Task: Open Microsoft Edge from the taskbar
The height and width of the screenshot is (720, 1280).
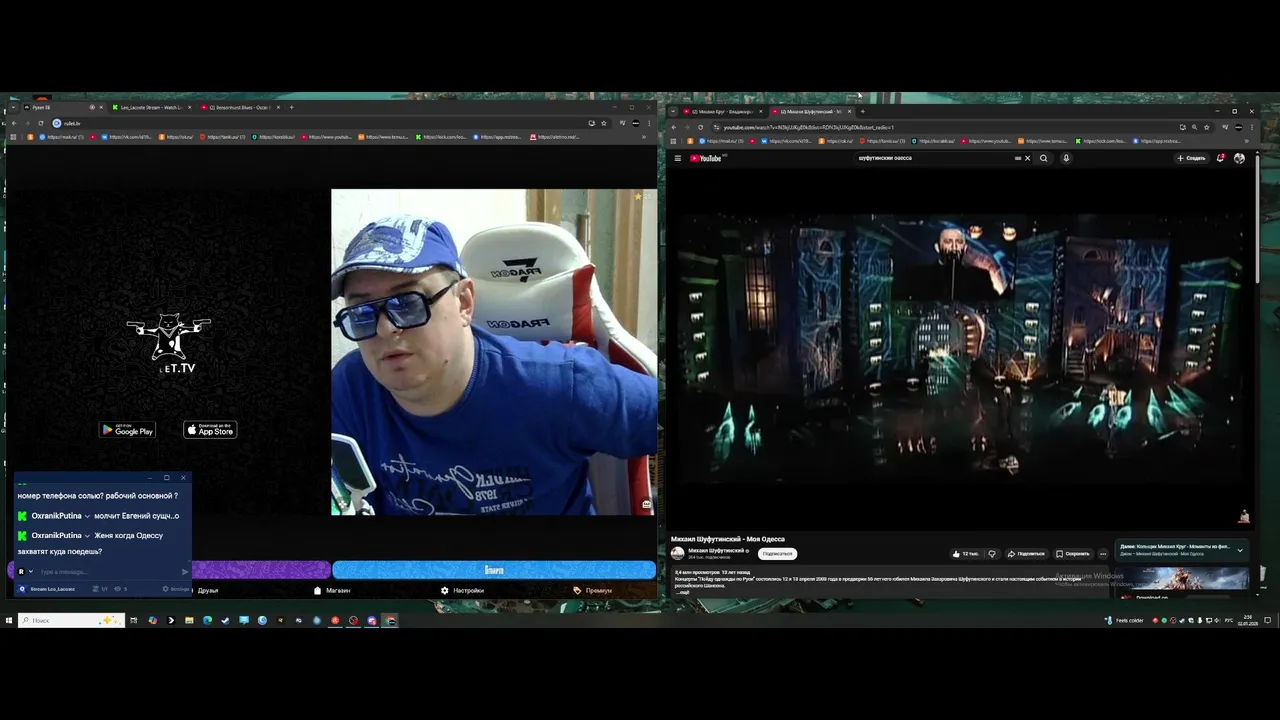Action: click(207, 620)
